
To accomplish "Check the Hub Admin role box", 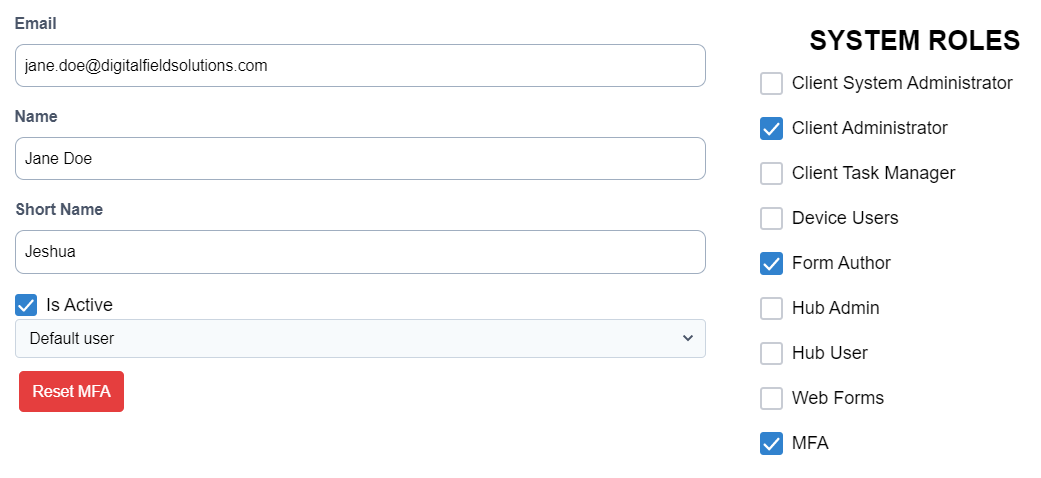I will [x=771, y=308].
